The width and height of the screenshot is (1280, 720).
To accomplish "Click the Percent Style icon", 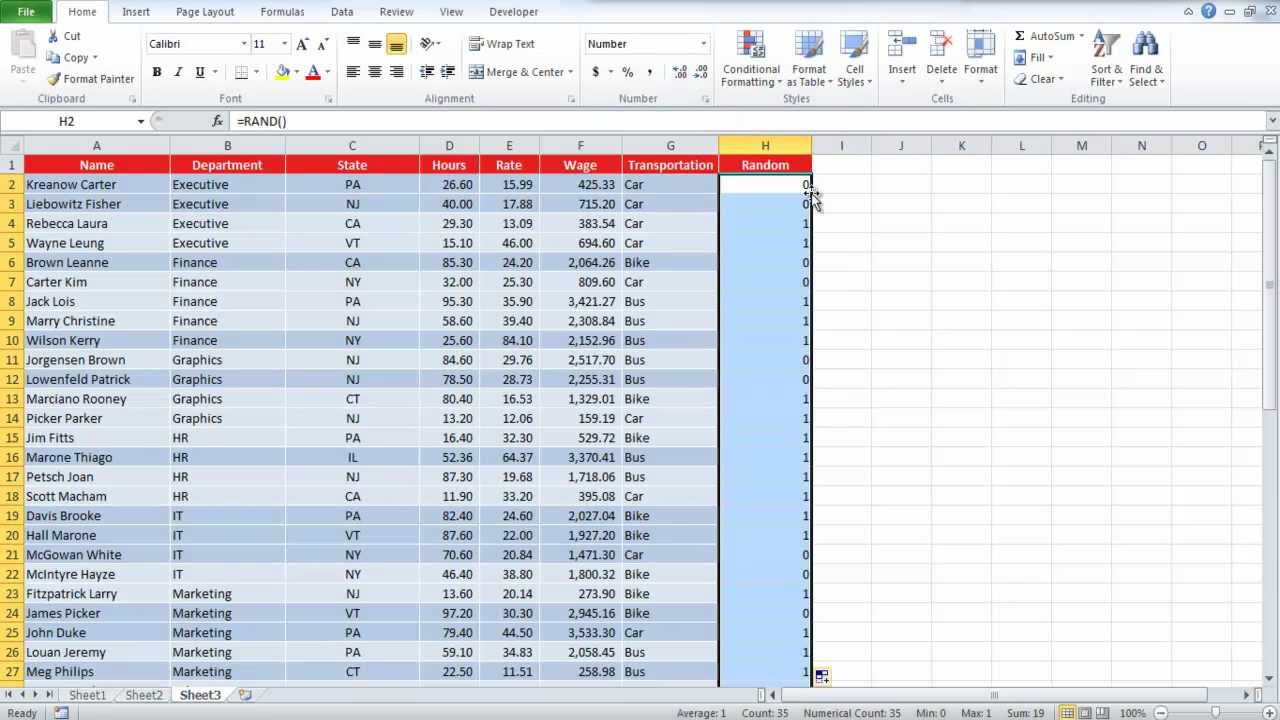I will click(x=627, y=72).
